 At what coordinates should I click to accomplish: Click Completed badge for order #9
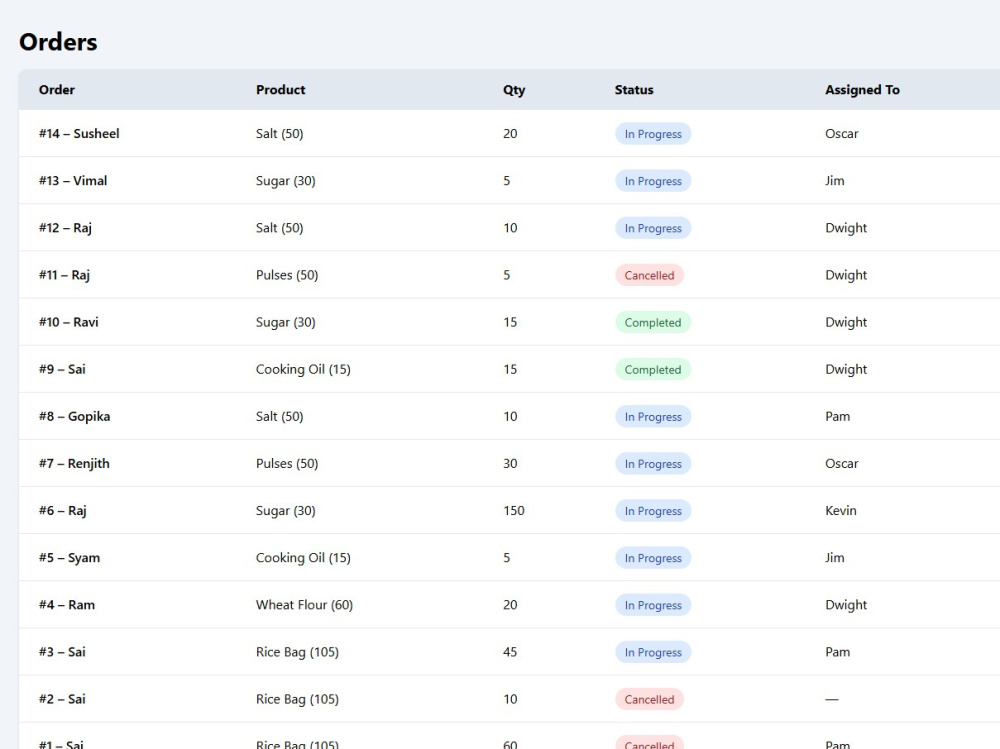[x=653, y=370]
